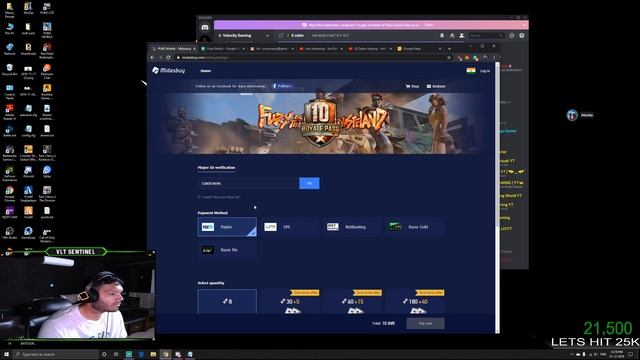Open Task View on the taskbar
The image size is (640, 360).
(x=116, y=354)
